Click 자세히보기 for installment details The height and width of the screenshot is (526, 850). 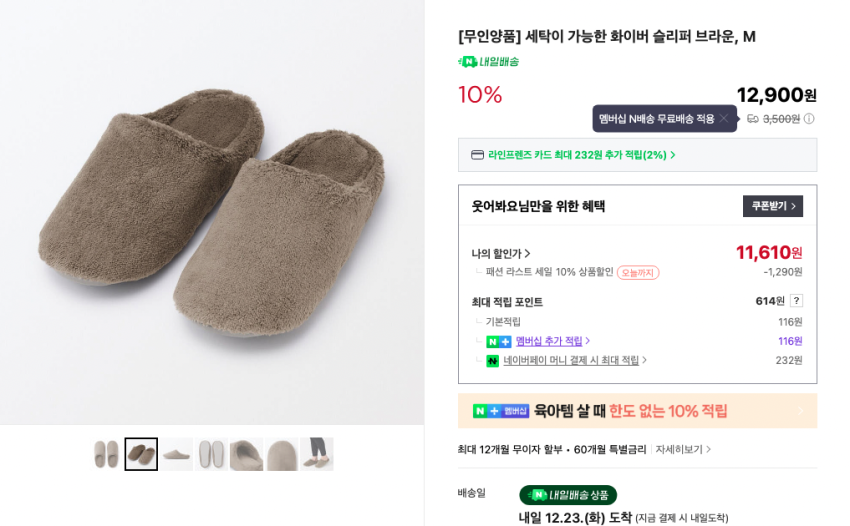pos(683,450)
